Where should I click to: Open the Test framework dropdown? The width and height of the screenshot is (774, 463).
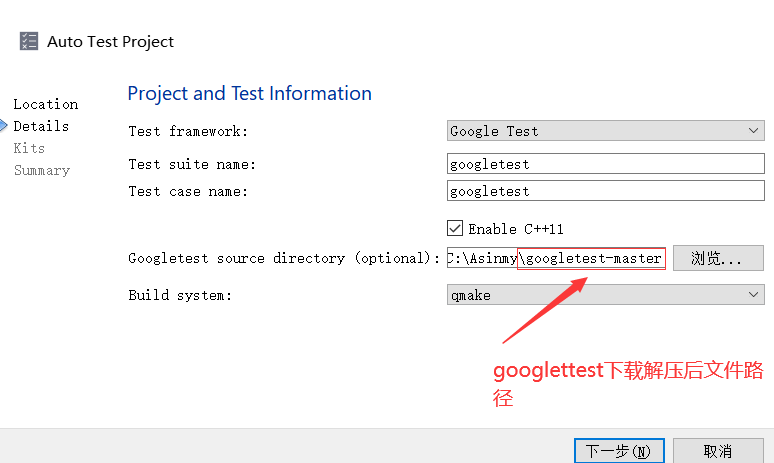tap(606, 131)
